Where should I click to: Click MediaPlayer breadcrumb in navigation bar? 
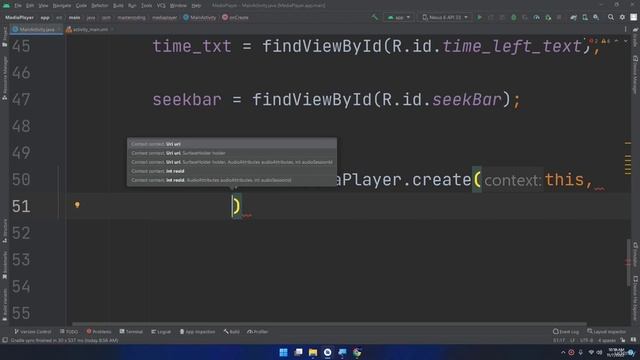coord(19,18)
